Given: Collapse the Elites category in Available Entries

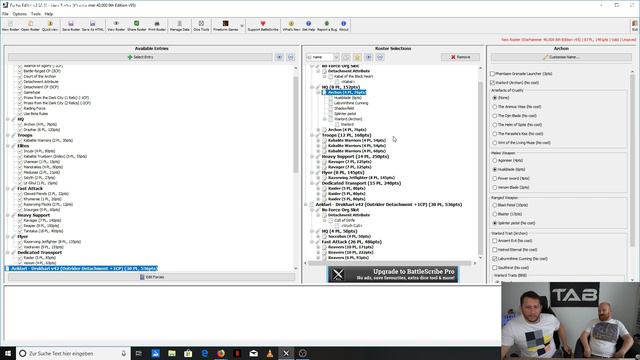Looking at the screenshot, I should coord(8,146).
